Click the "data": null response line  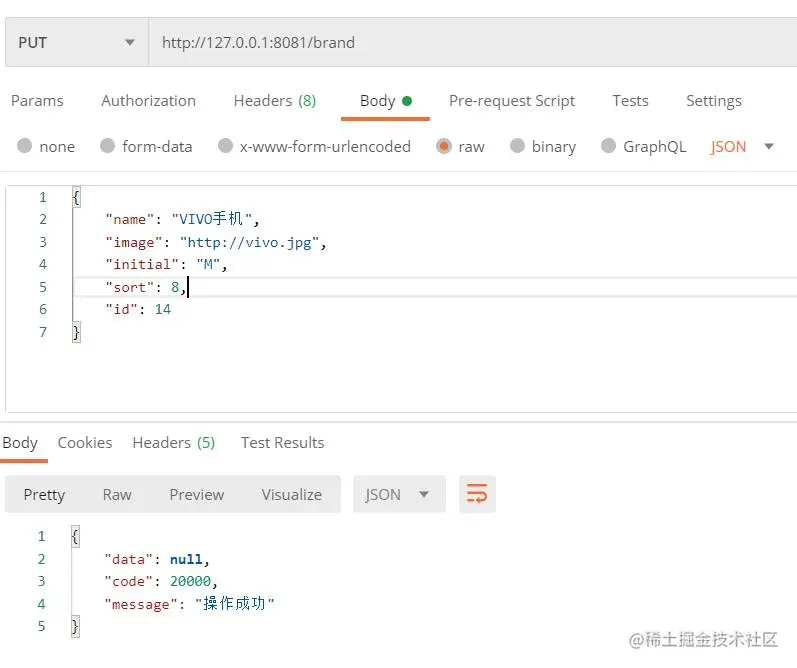(157, 559)
